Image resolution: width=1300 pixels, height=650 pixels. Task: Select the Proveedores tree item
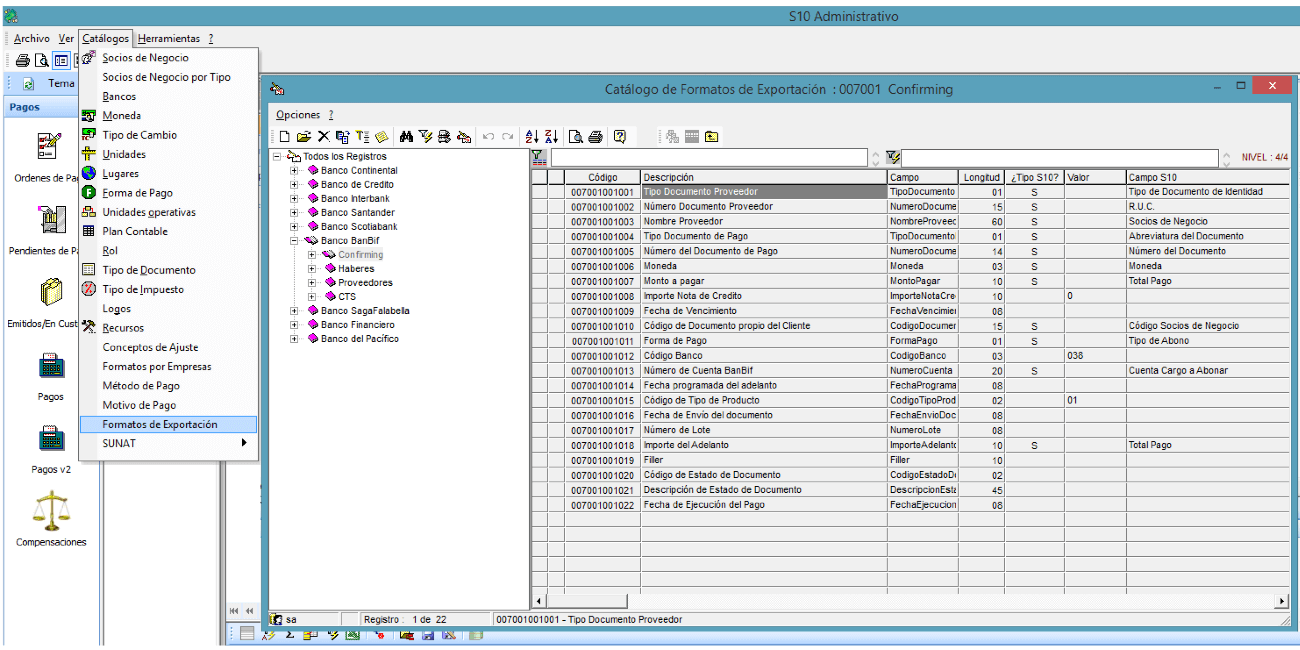pos(365,283)
